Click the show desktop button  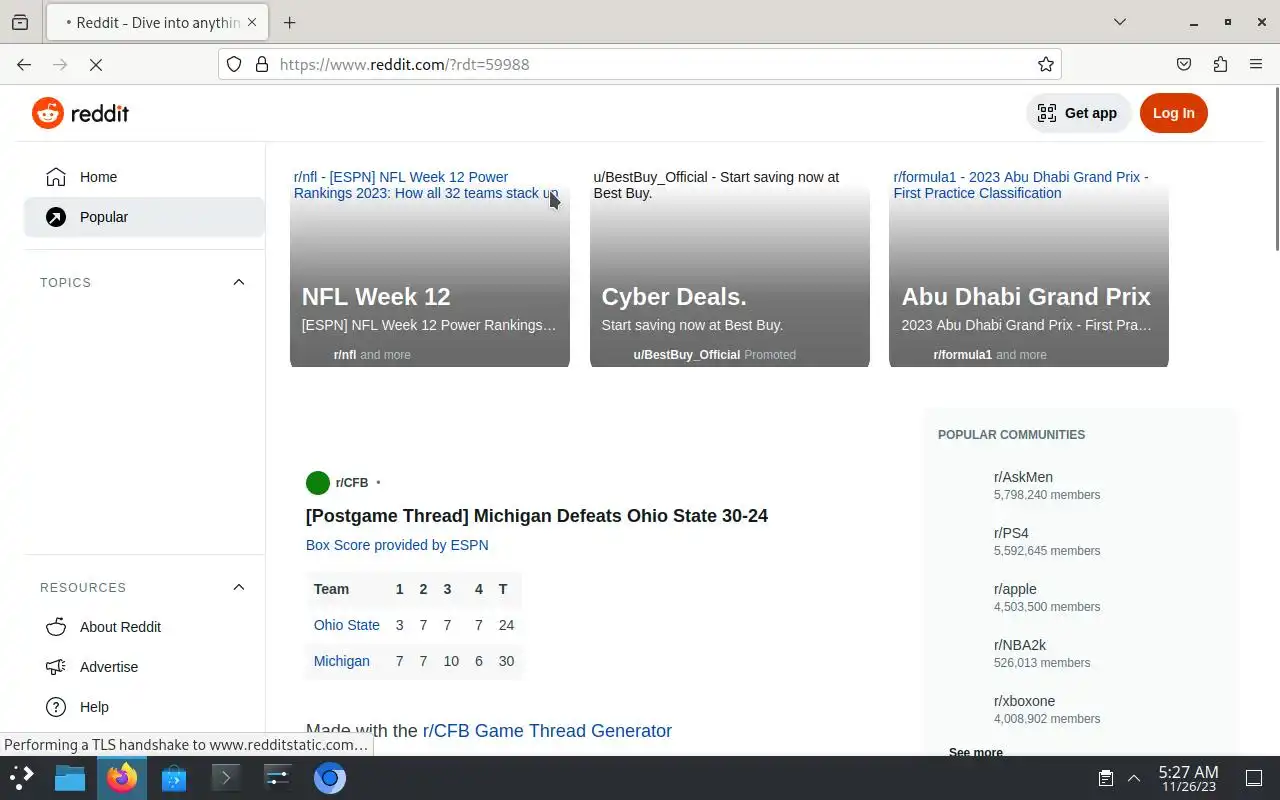coord(1254,778)
